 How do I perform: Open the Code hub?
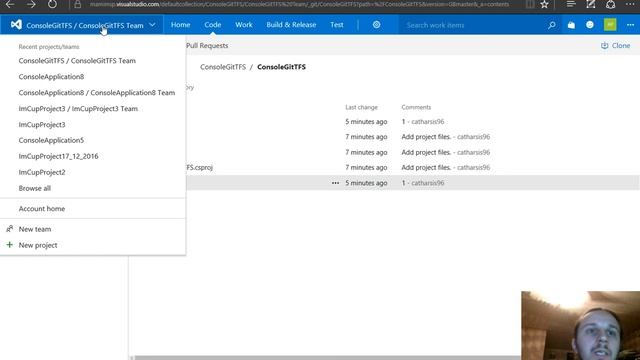[213, 25]
